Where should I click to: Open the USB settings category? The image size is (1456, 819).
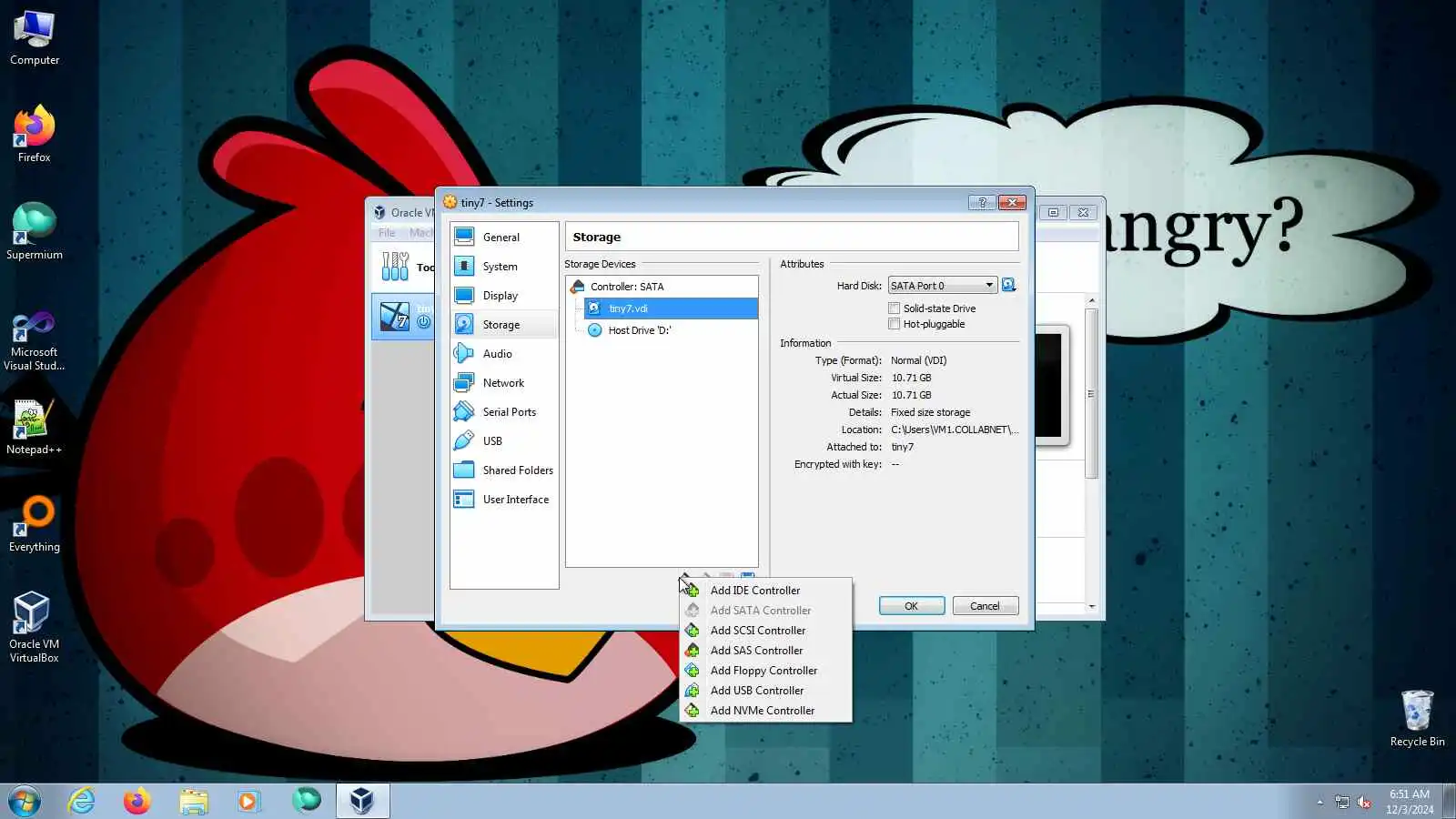504,440
